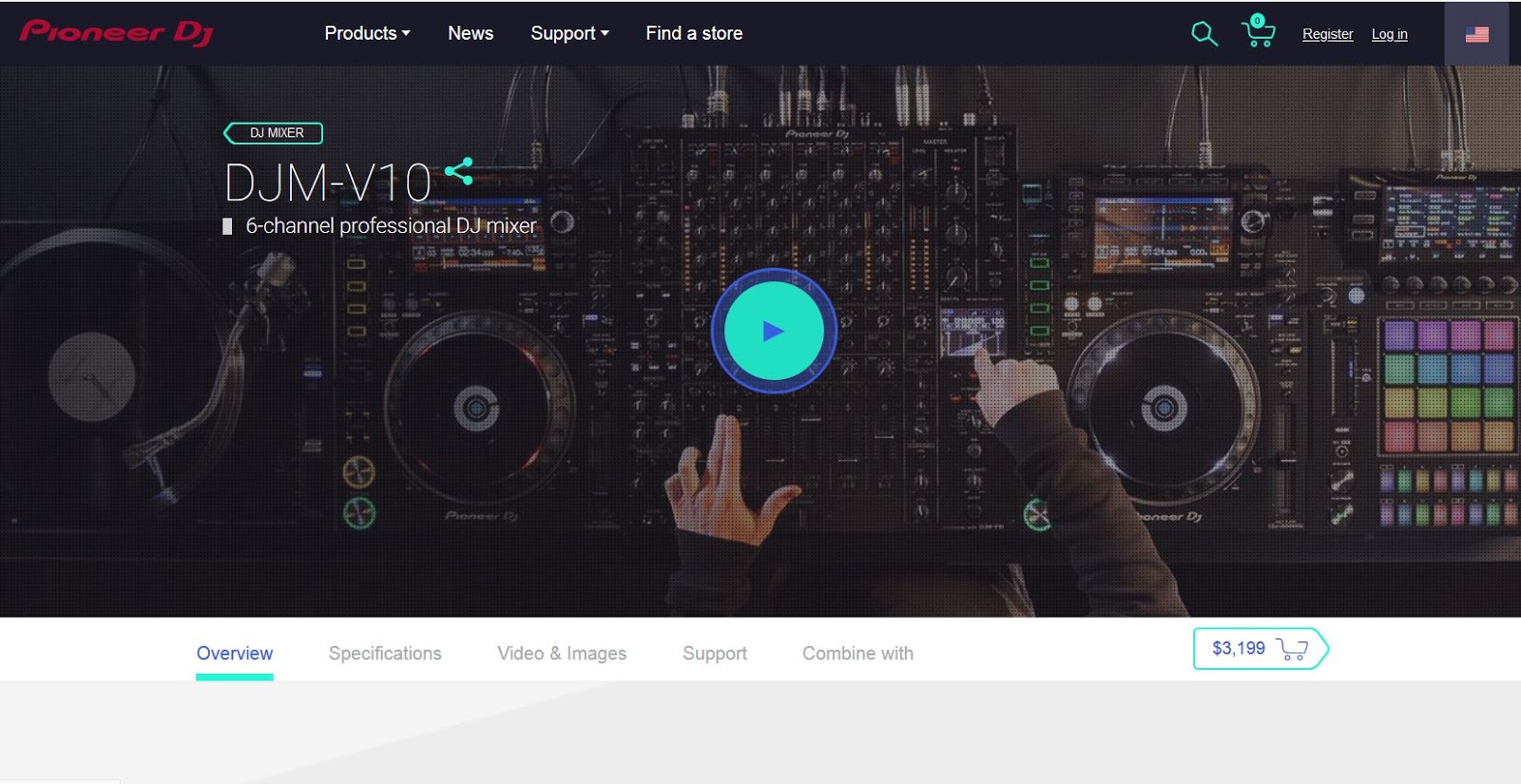
Task: Expand the Products dropdown menu
Action: click(x=367, y=33)
